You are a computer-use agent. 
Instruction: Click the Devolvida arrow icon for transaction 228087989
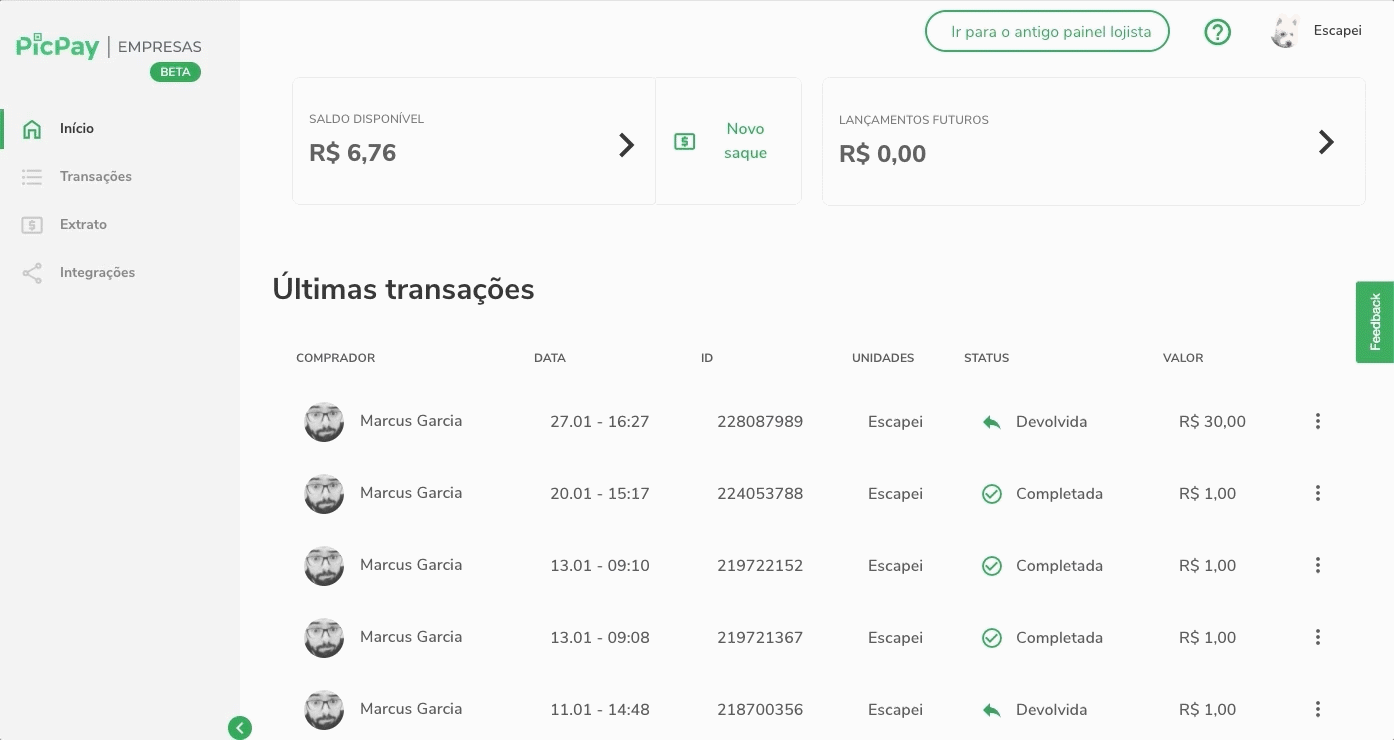991,422
